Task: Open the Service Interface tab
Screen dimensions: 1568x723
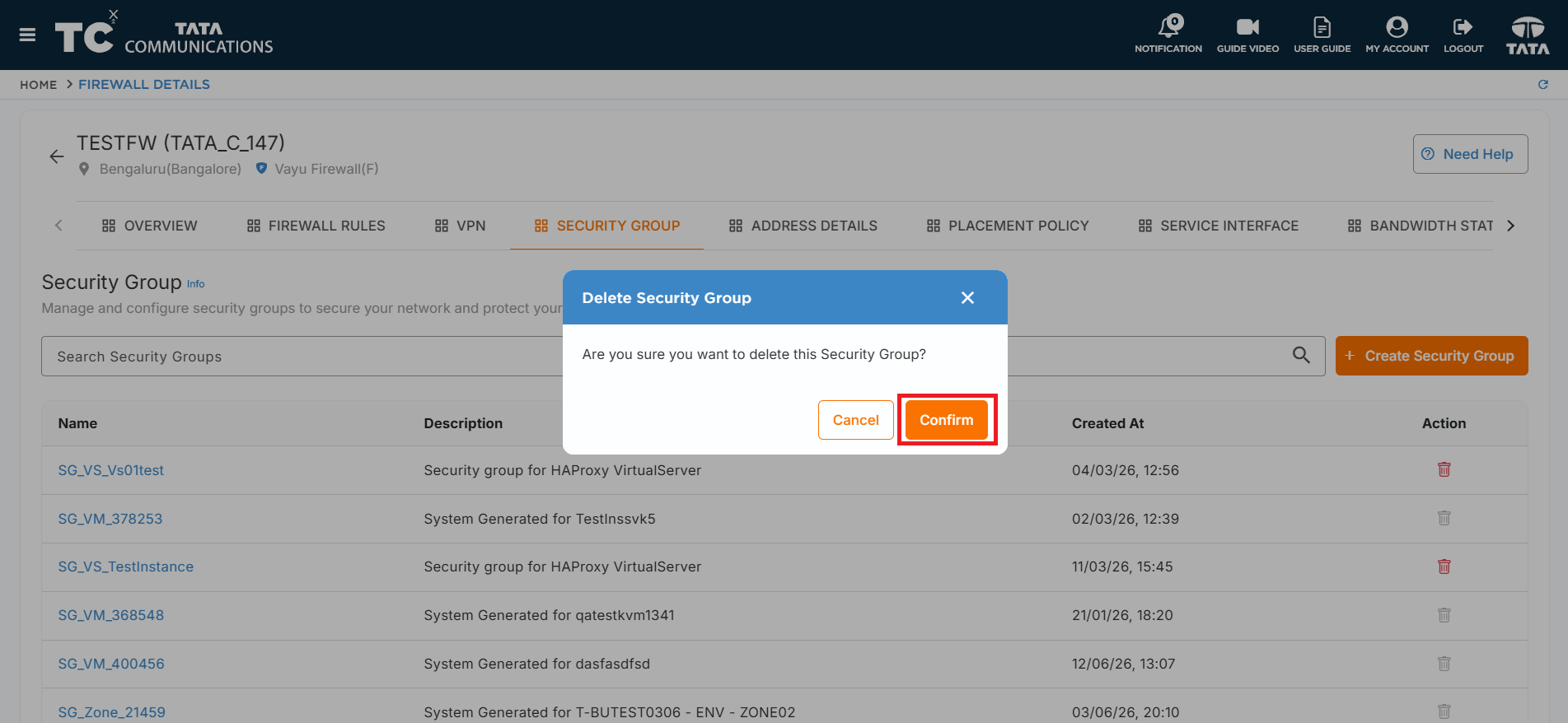Action: point(1218,226)
